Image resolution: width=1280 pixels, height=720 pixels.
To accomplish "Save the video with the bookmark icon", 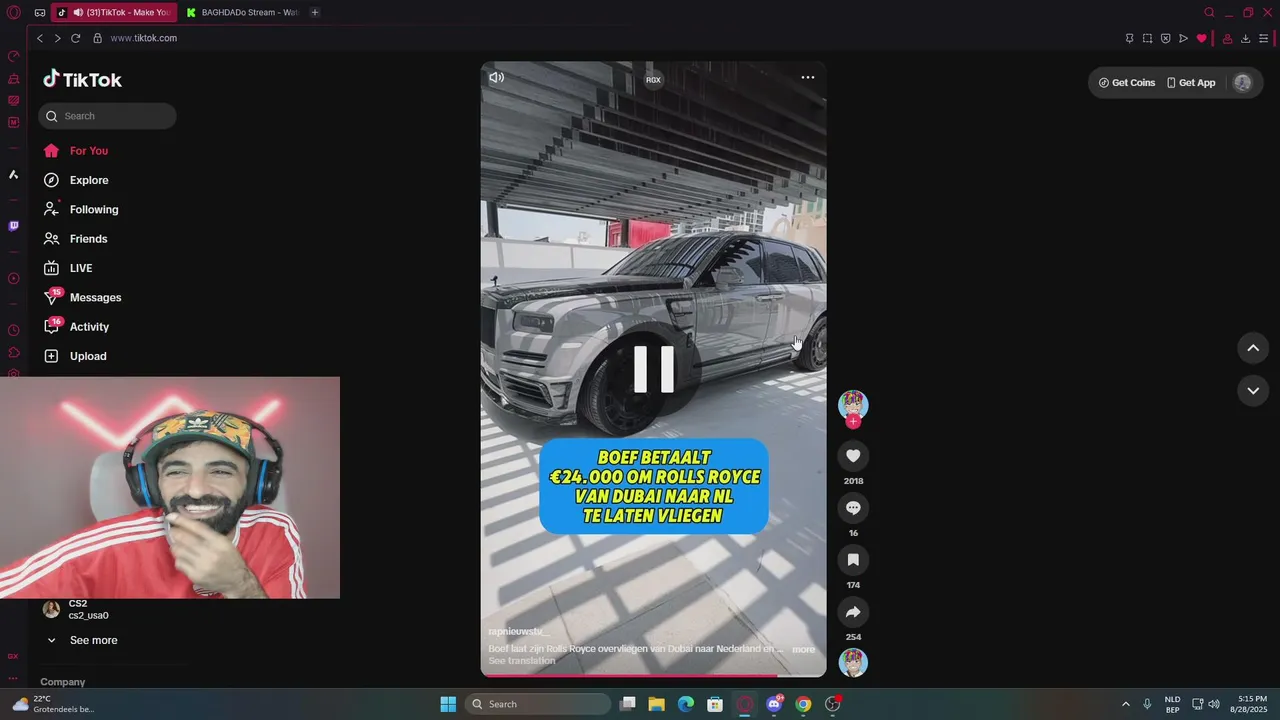I will (853, 560).
